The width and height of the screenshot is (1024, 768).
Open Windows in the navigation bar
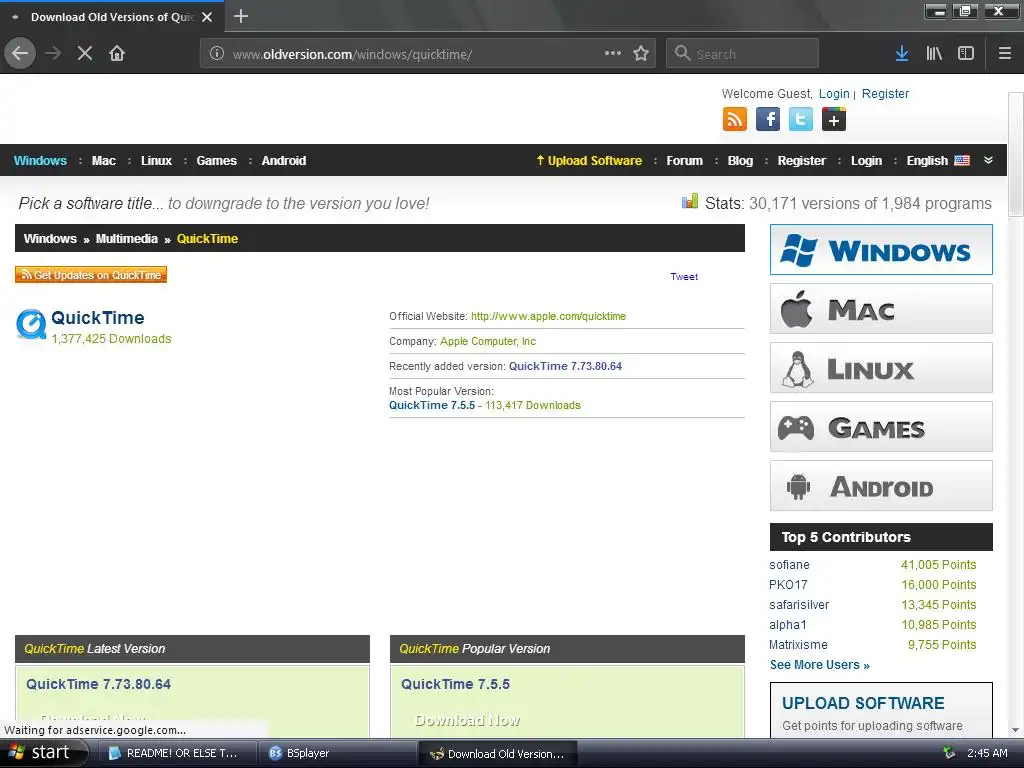click(40, 161)
